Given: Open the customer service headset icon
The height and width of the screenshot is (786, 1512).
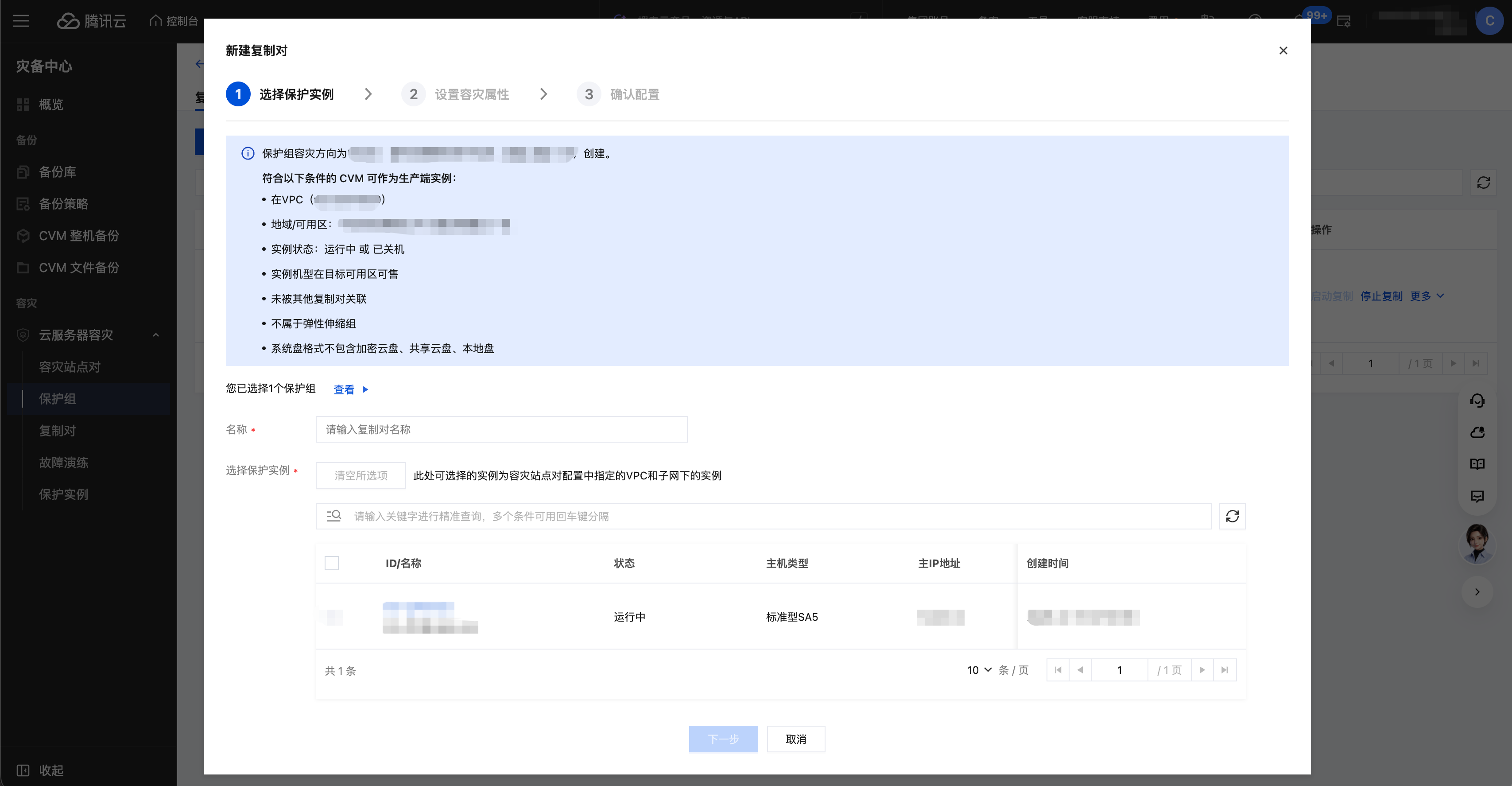Looking at the screenshot, I should [x=1477, y=401].
